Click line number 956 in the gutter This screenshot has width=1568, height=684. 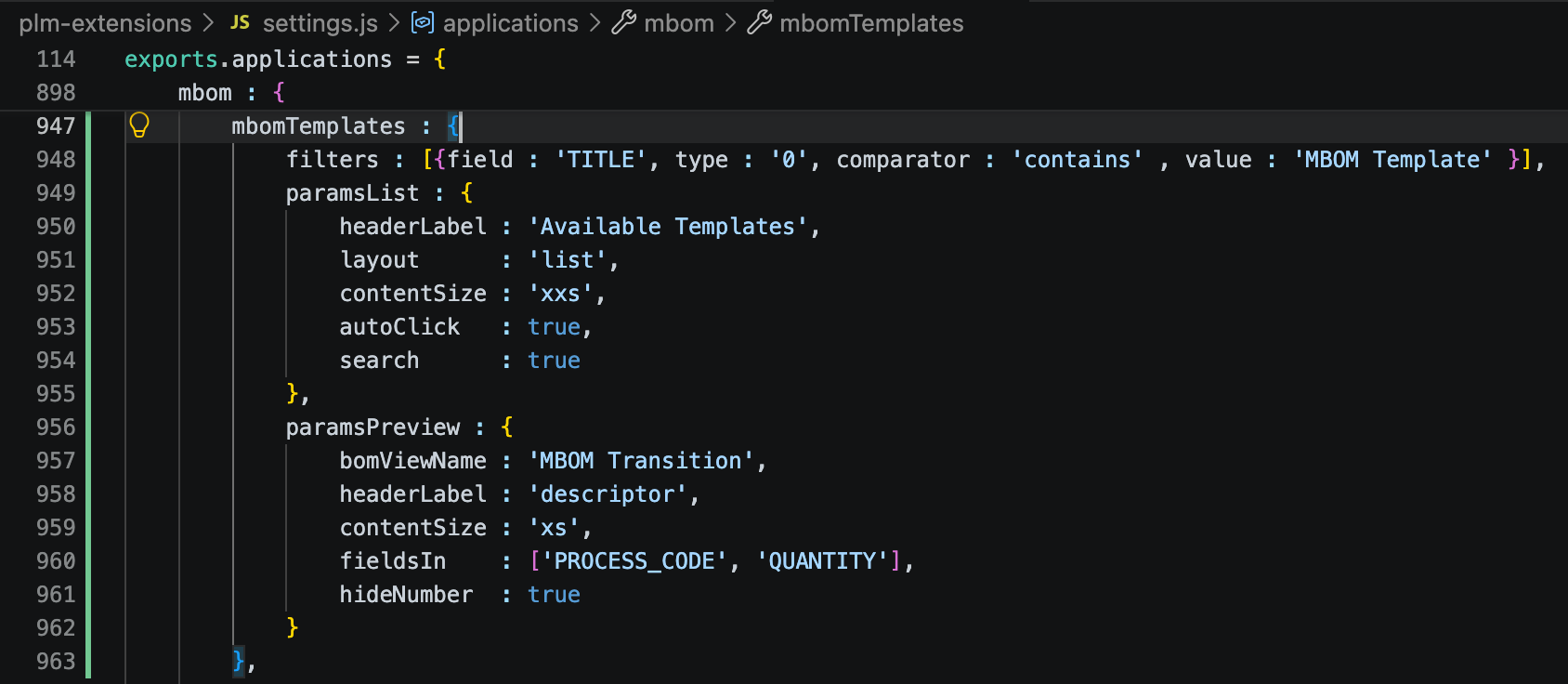pyautogui.click(x=56, y=427)
